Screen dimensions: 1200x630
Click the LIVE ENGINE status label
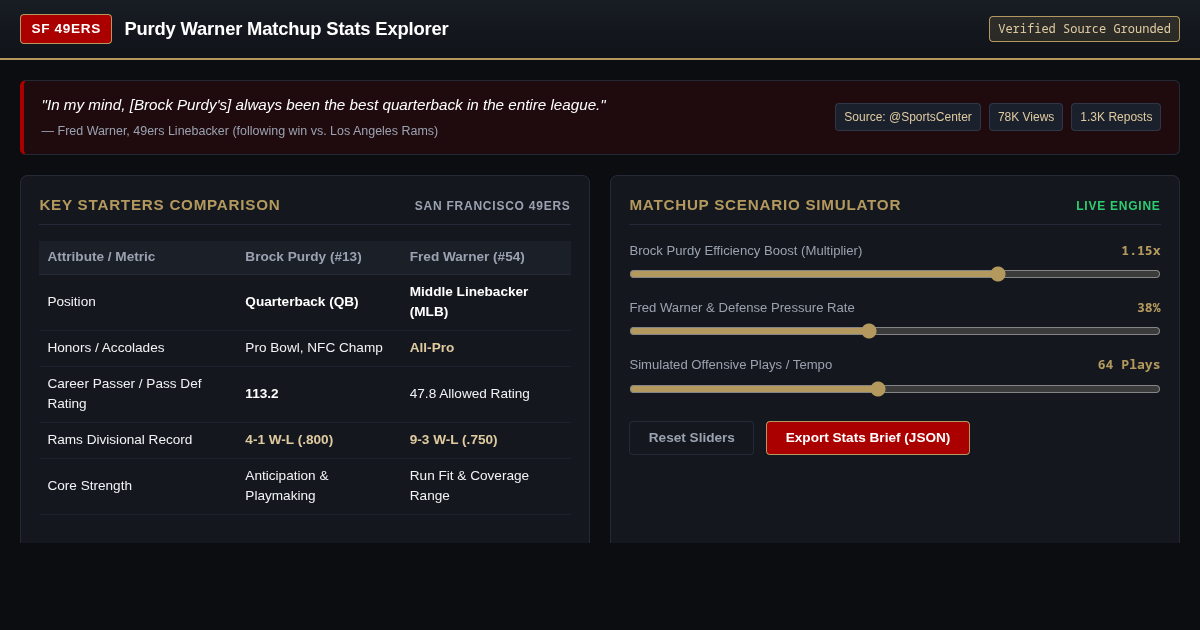click(x=1118, y=206)
